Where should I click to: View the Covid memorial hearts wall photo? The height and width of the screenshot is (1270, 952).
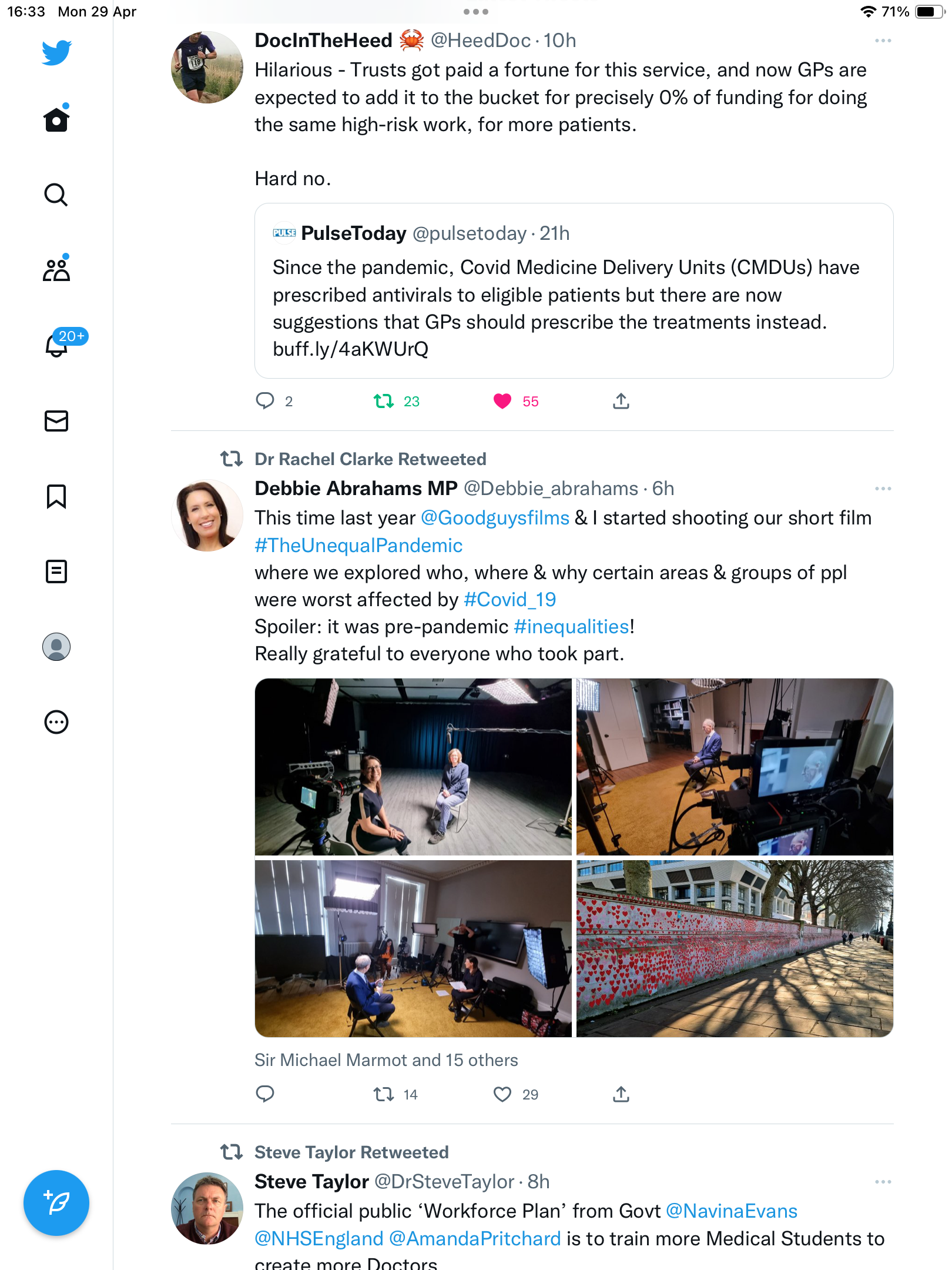735,948
